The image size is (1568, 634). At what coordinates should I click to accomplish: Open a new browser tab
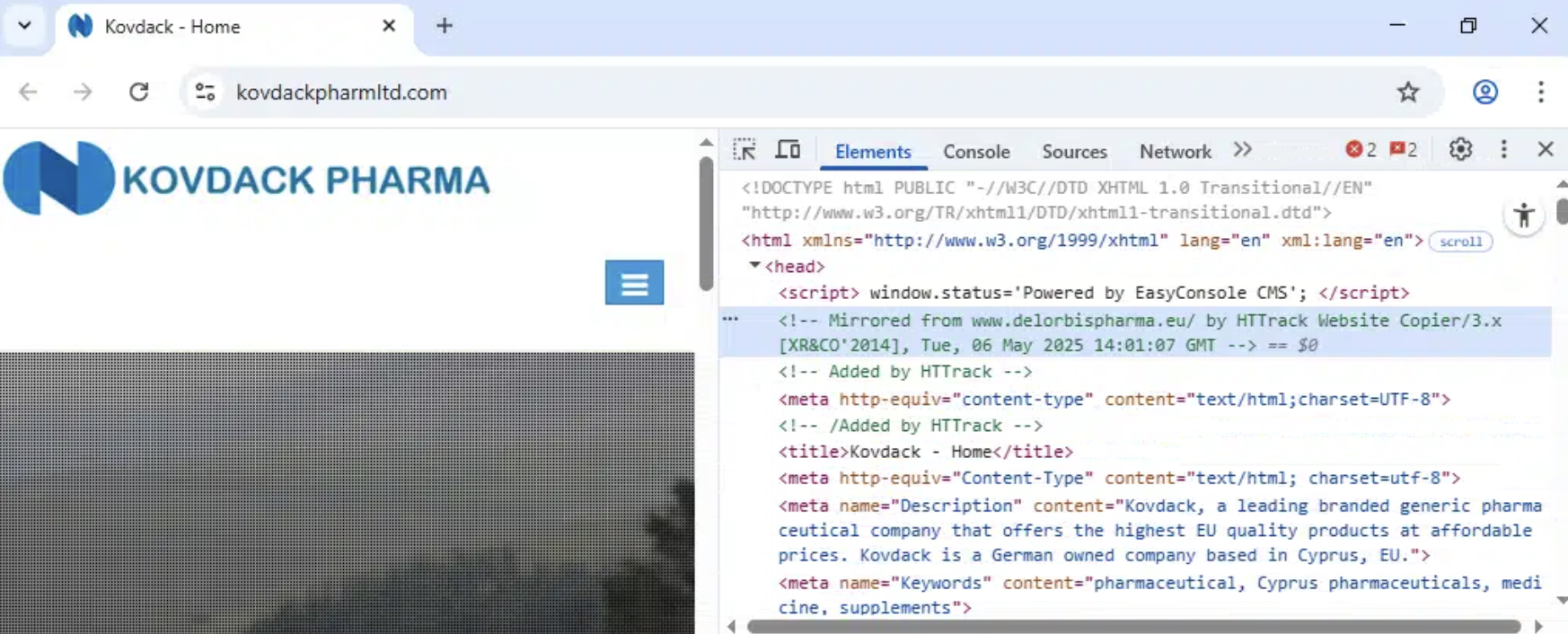point(445,26)
